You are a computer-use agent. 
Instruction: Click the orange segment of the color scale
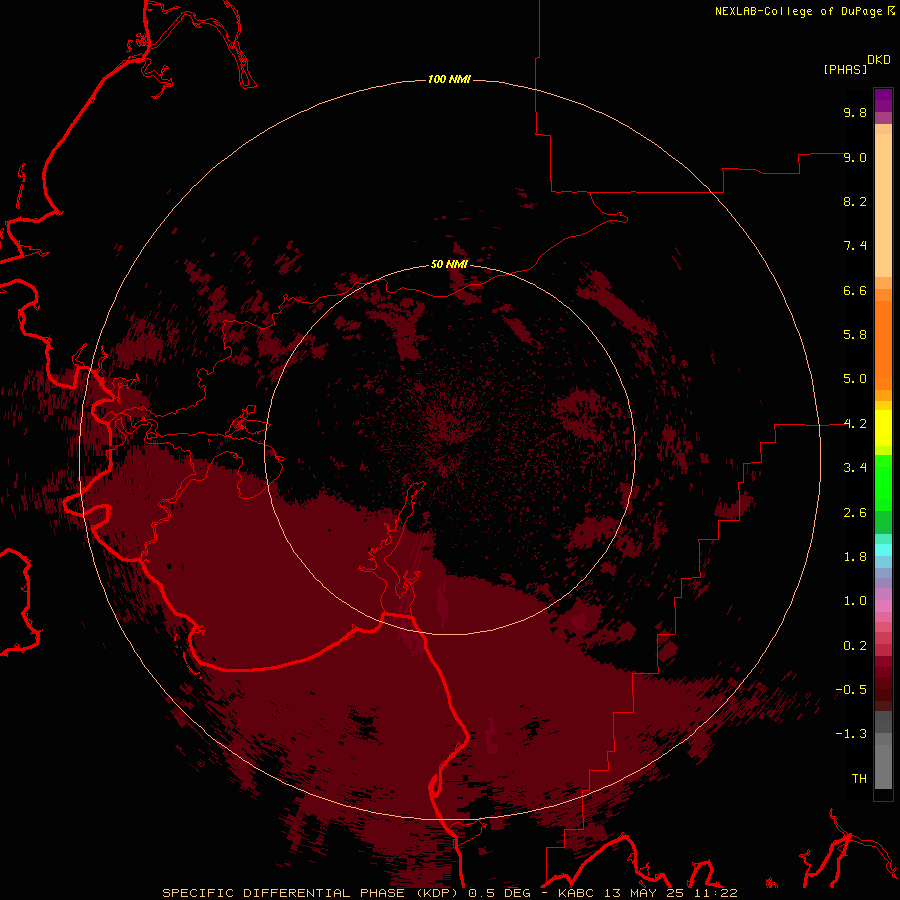tap(883, 345)
